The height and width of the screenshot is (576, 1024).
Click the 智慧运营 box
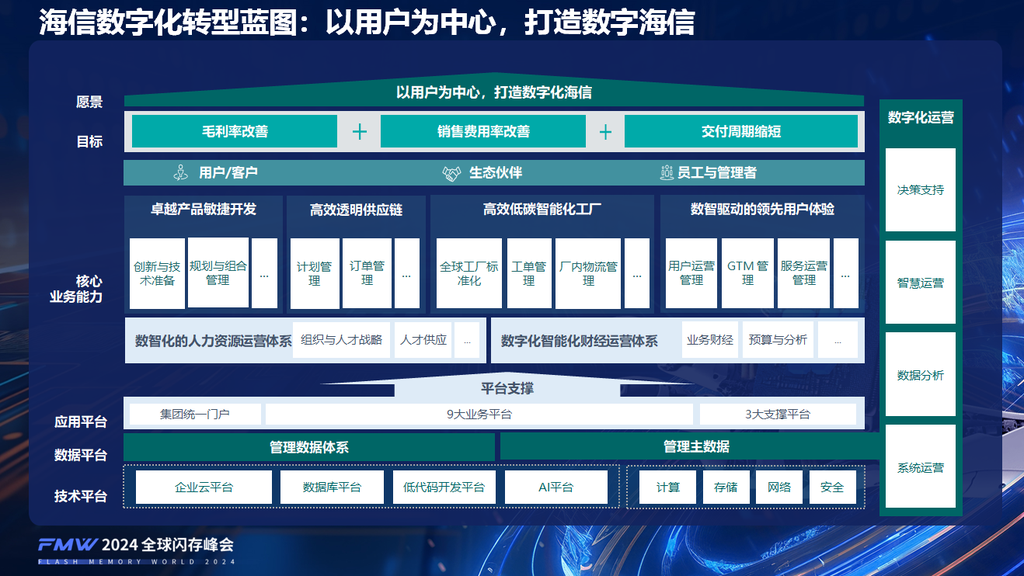[920, 282]
